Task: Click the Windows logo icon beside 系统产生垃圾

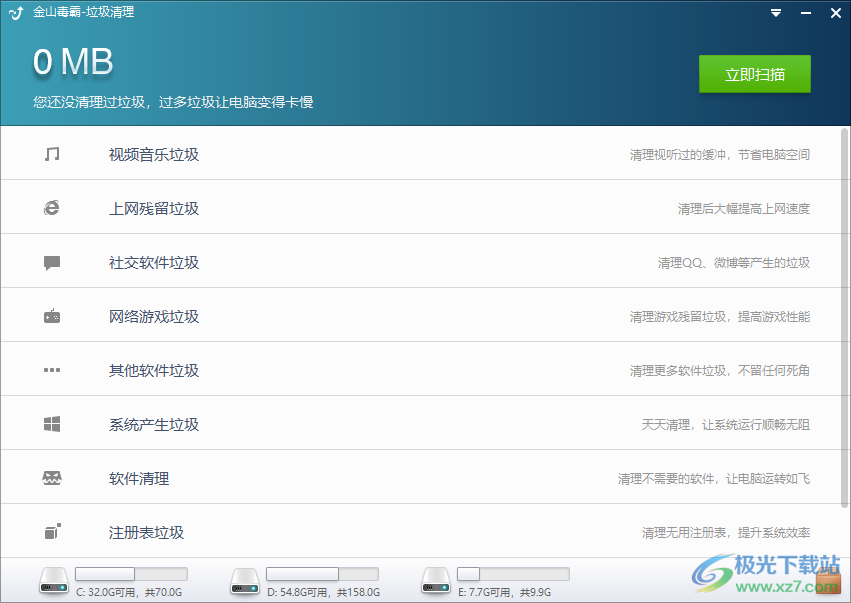Action: pos(53,423)
